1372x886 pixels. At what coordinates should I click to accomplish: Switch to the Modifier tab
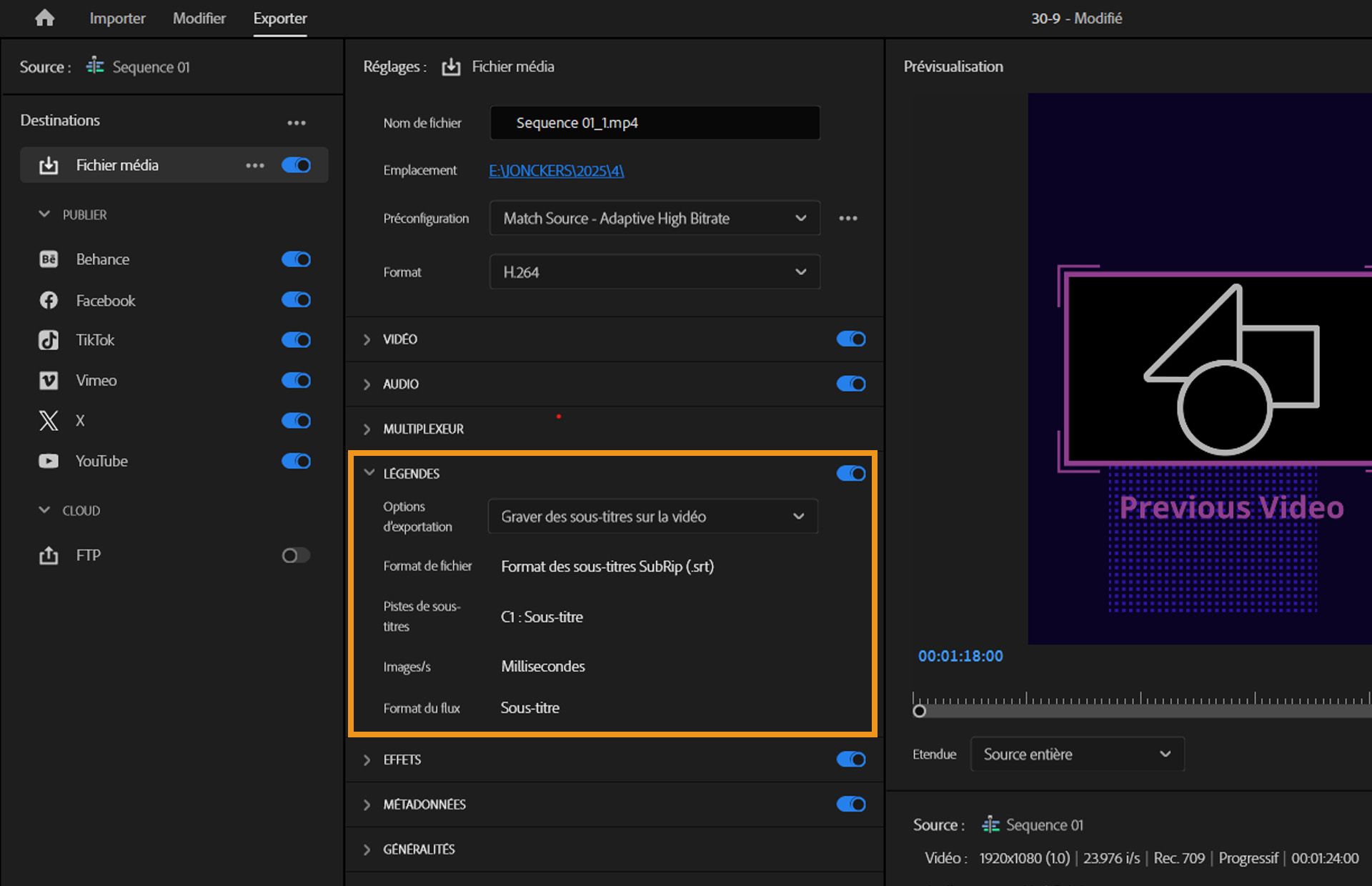click(x=199, y=18)
